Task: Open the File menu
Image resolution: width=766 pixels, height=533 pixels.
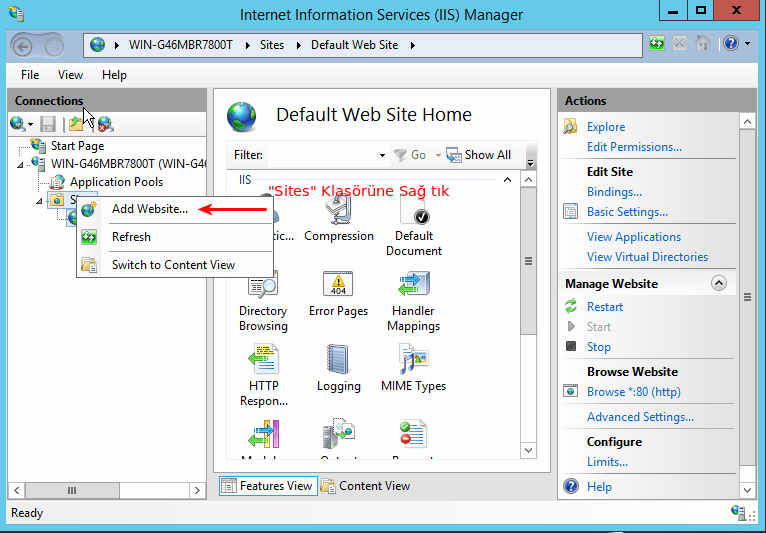Action: (30, 75)
